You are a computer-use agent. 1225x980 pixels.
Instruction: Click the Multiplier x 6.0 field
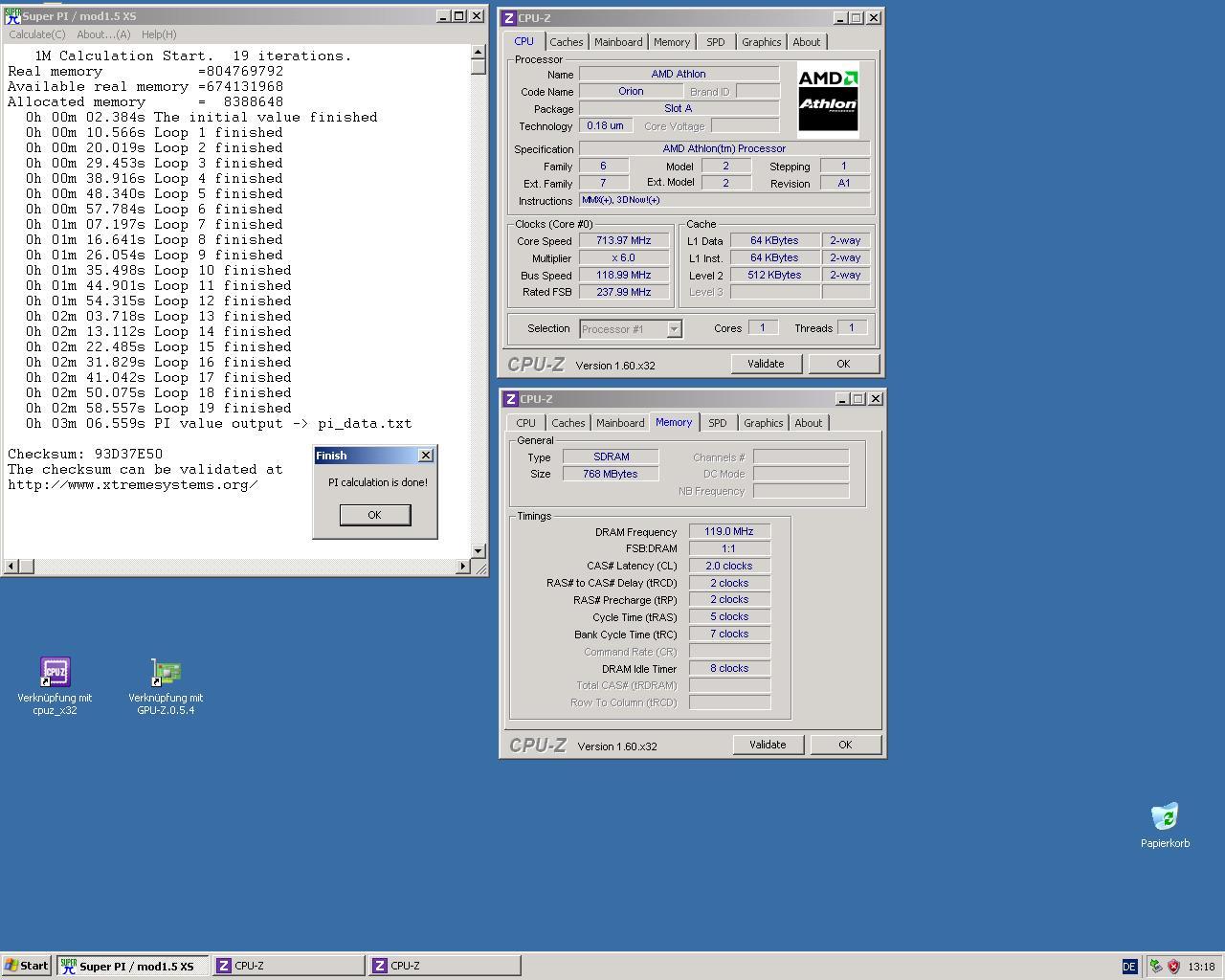pyautogui.click(x=623, y=257)
